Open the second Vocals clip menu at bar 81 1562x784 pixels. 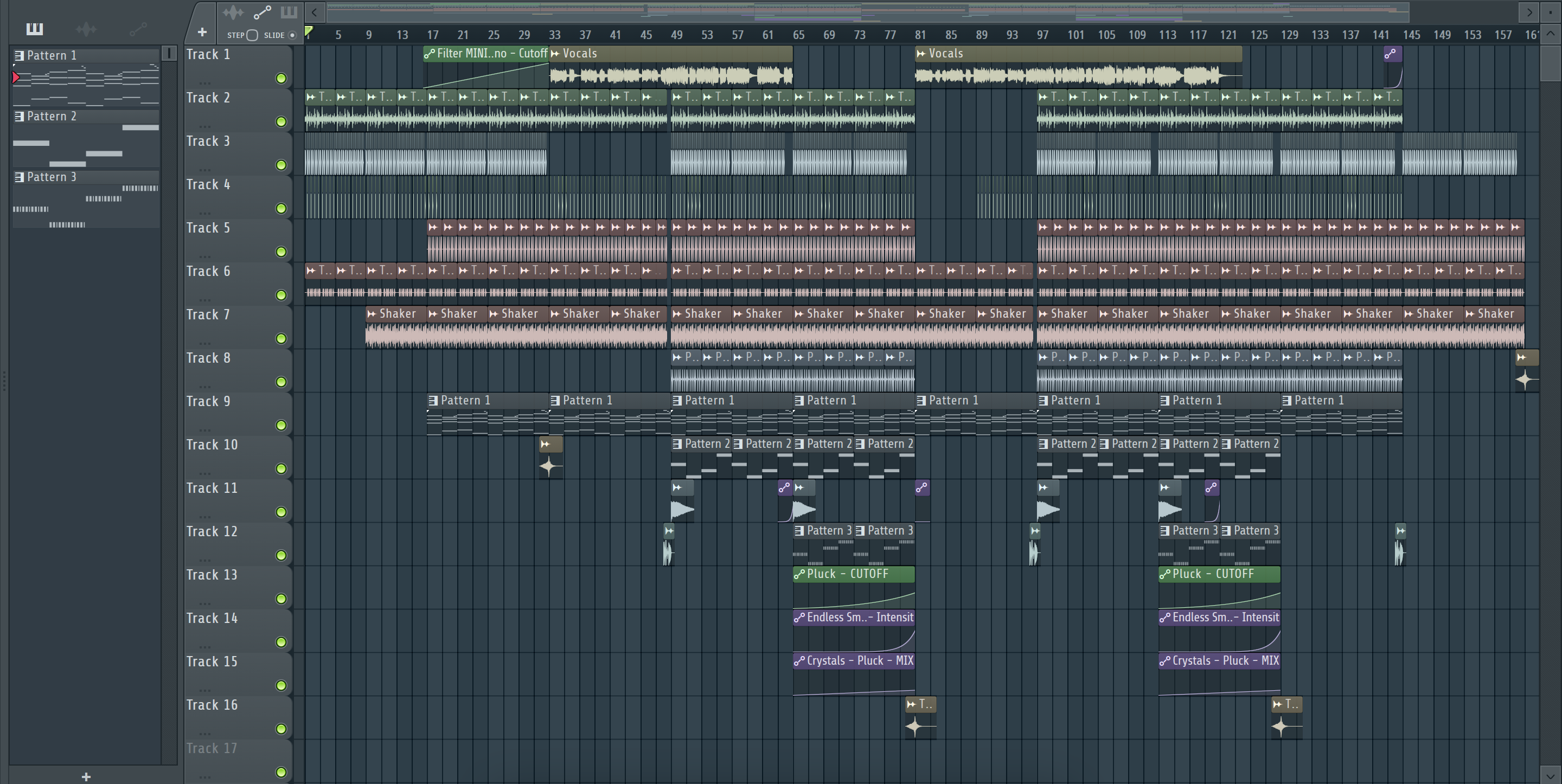921,53
